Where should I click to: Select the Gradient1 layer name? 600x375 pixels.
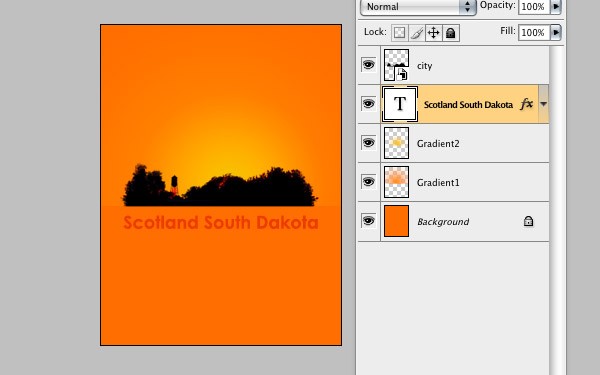(x=438, y=183)
